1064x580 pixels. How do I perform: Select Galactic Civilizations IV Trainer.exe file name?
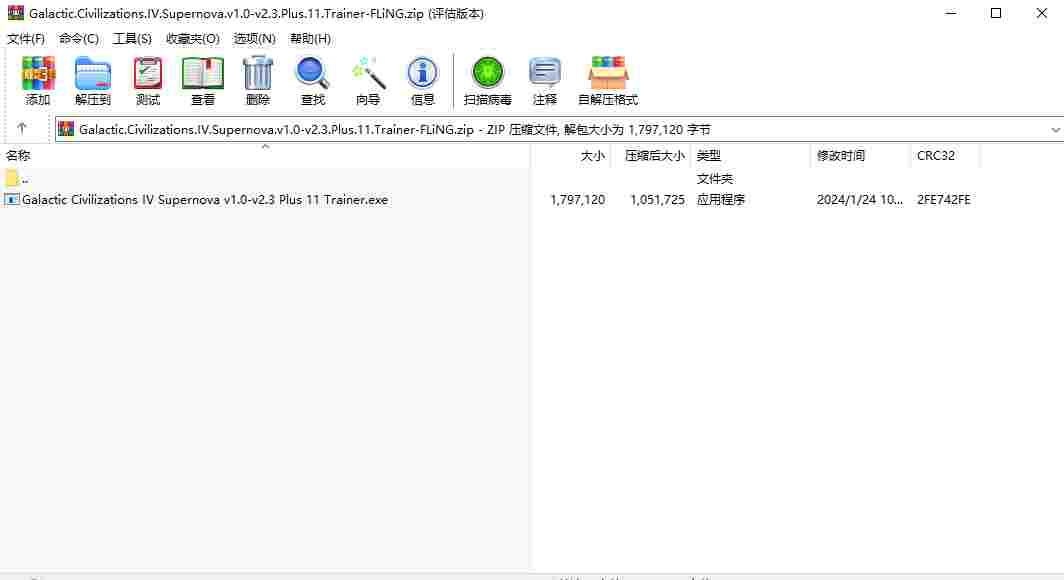tap(205, 199)
